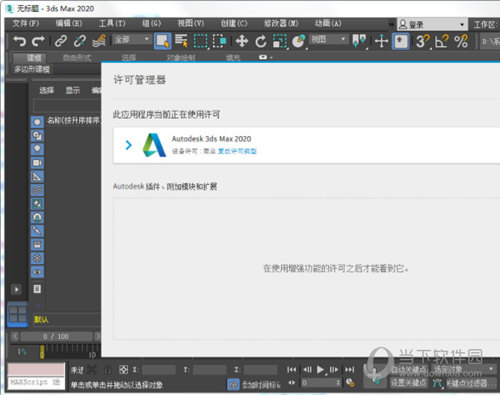This screenshot has width=500, height=395.
Task: Choose the Rectangular Selection Region tool
Action: (x=201, y=41)
